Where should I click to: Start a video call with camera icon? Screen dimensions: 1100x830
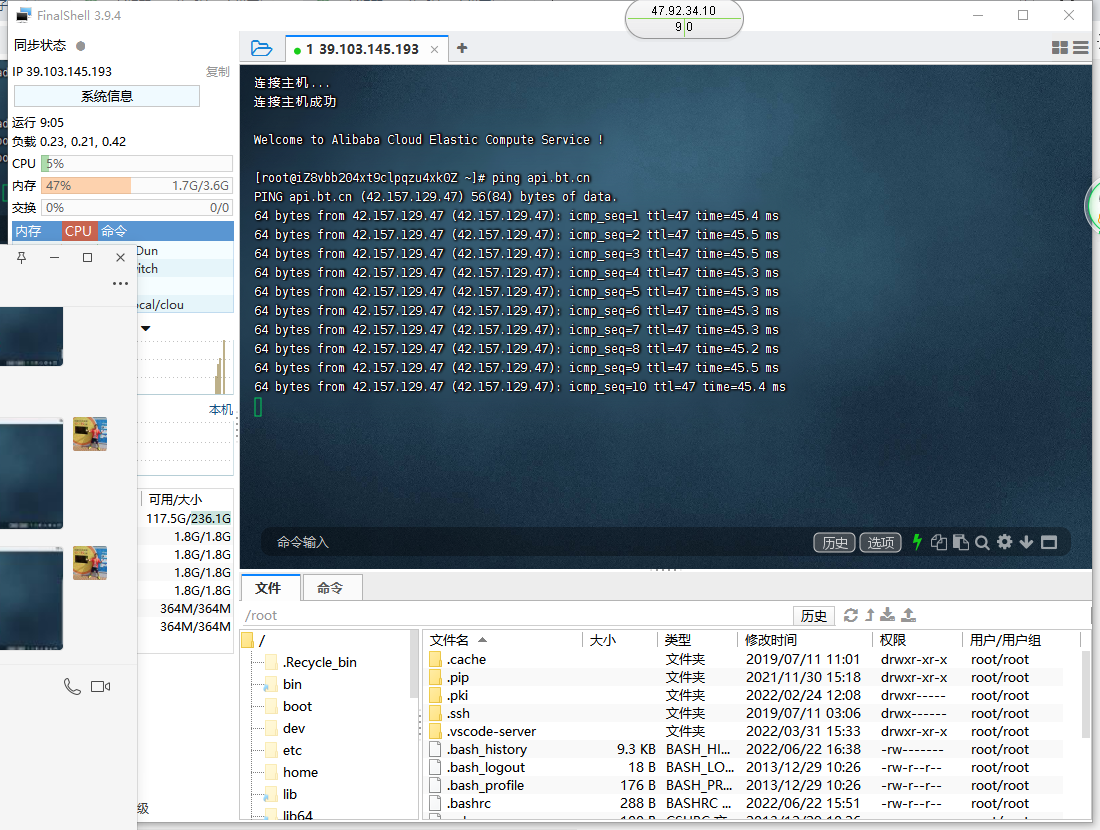pos(100,686)
